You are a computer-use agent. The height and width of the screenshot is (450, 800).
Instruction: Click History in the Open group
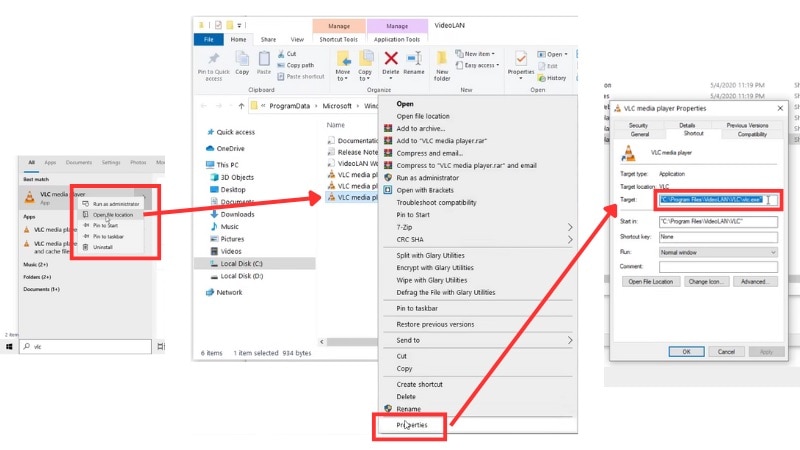tap(552, 78)
